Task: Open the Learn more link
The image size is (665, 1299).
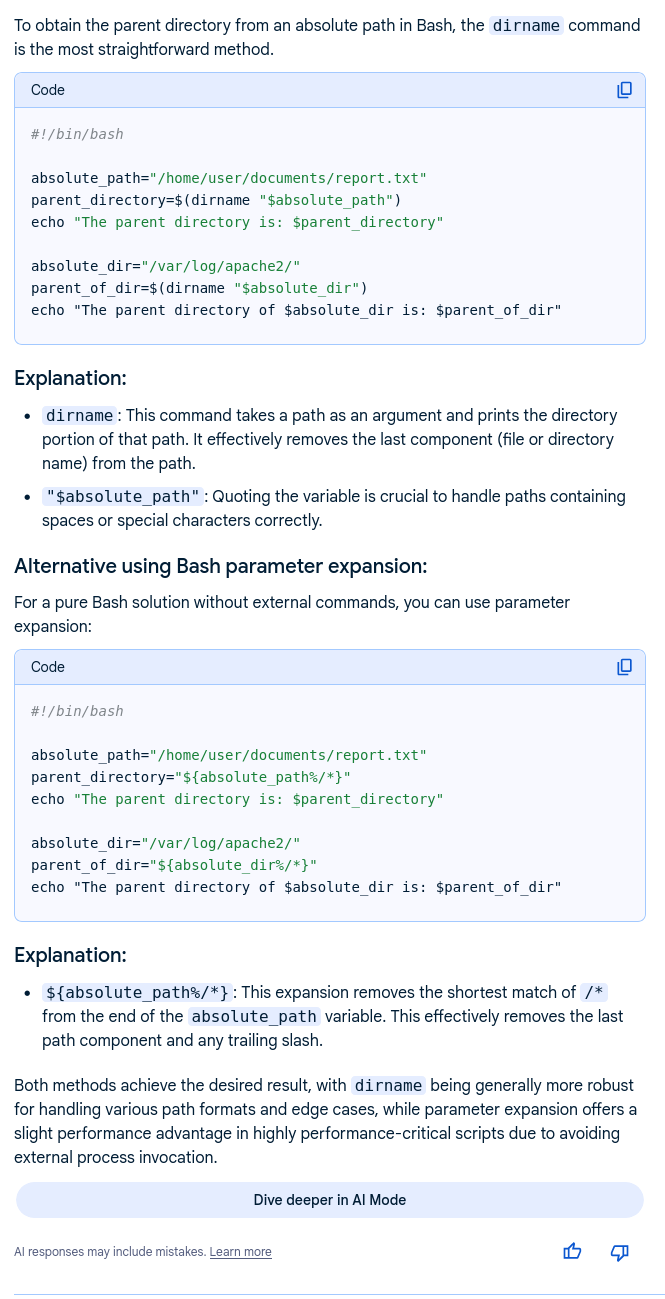Action: (240, 1252)
